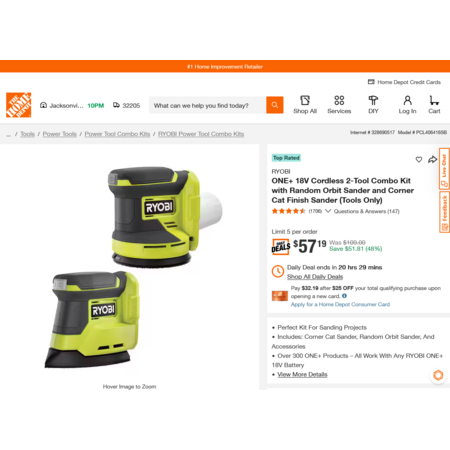The height and width of the screenshot is (450, 450).
Task: Share product using the arrow icon
Action: coord(432,160)
